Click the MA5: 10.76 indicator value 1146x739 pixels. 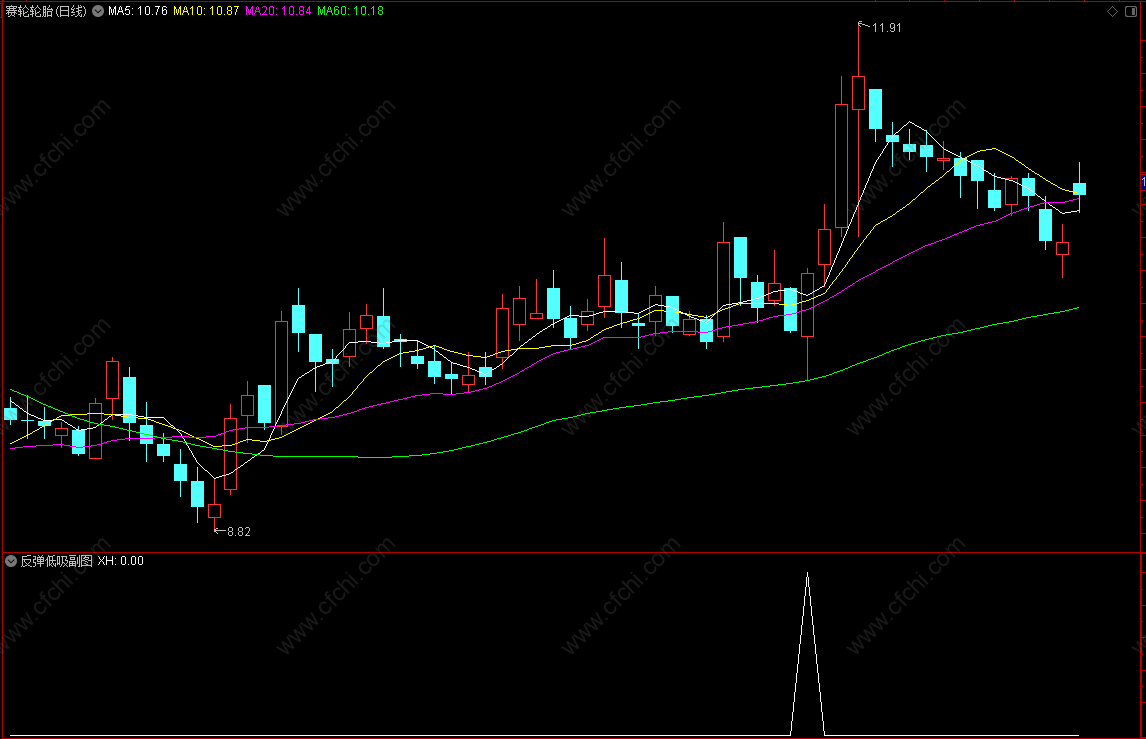tap(137, 11)
